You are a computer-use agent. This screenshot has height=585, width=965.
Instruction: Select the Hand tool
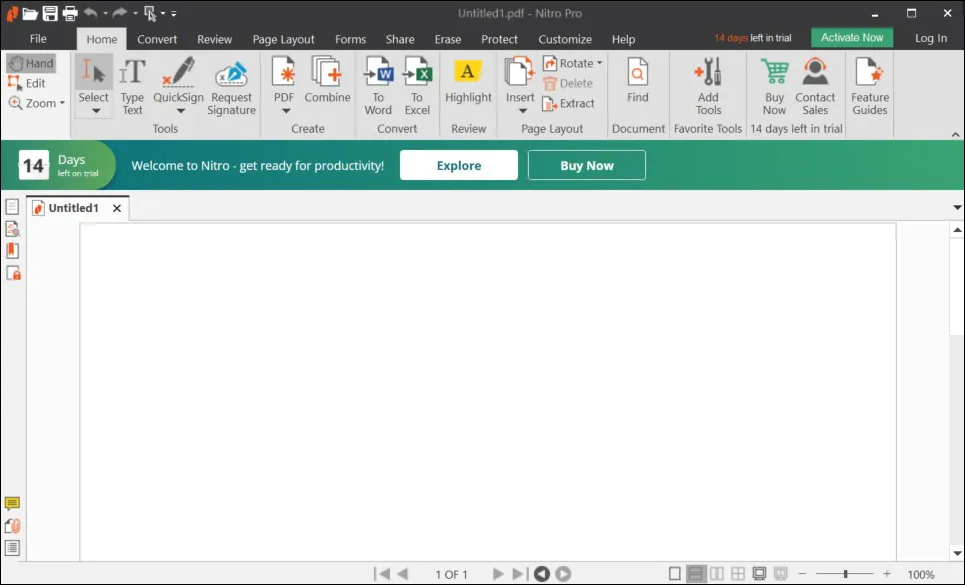33,62
